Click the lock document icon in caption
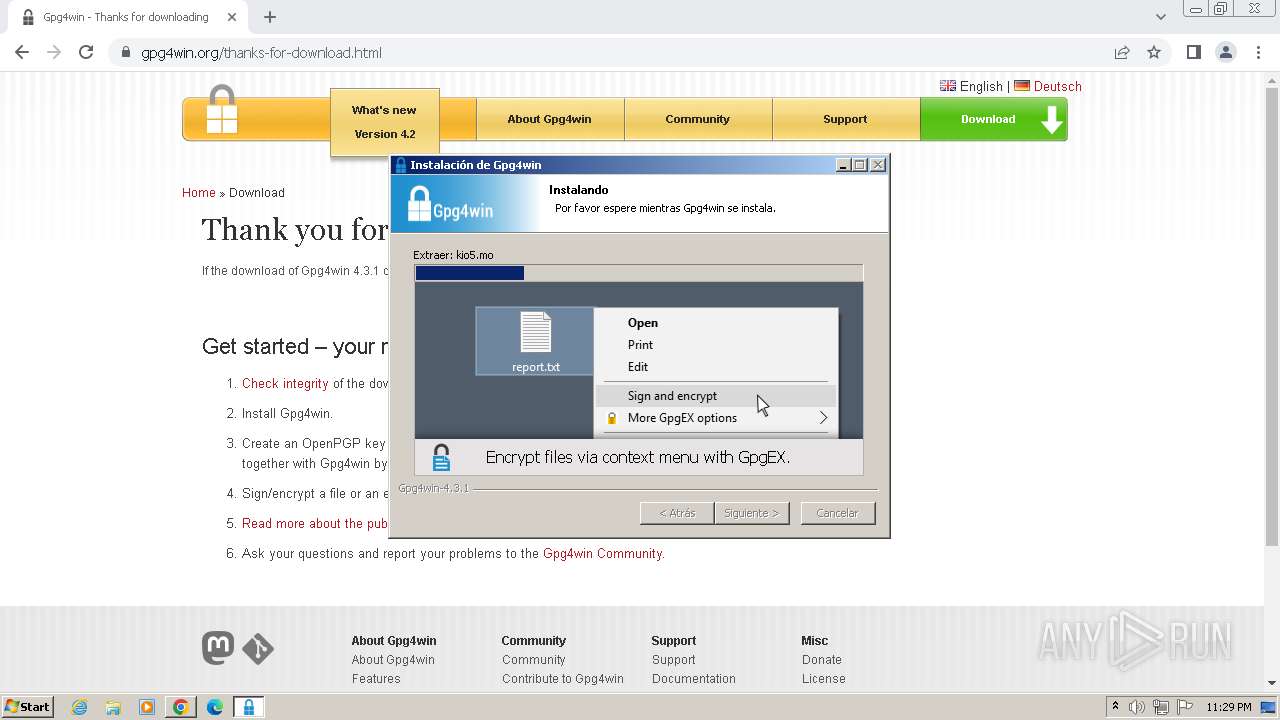This screenshot has height=720, width=1280. click(x=441, y=458)
